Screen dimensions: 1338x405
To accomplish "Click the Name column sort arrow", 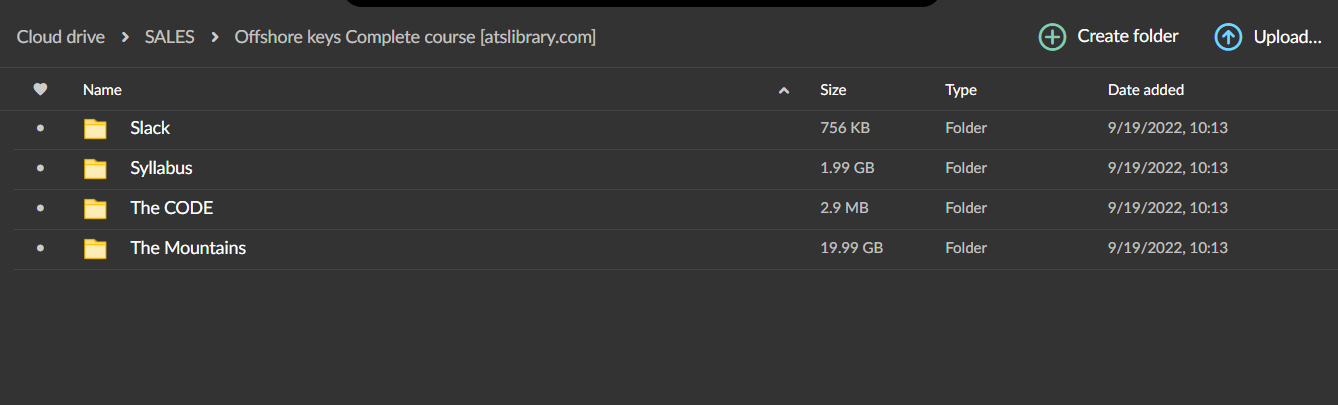I will coord(784,91).
